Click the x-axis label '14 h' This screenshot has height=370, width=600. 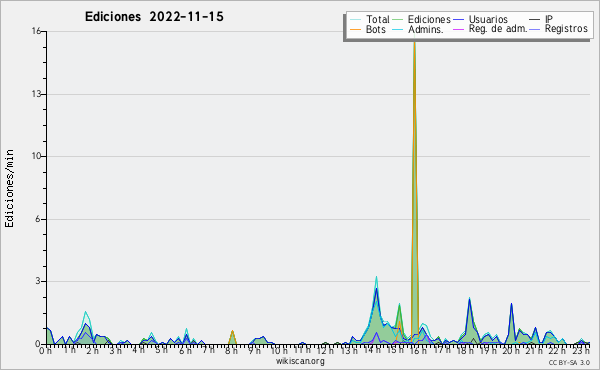click(x=372, y=350)
